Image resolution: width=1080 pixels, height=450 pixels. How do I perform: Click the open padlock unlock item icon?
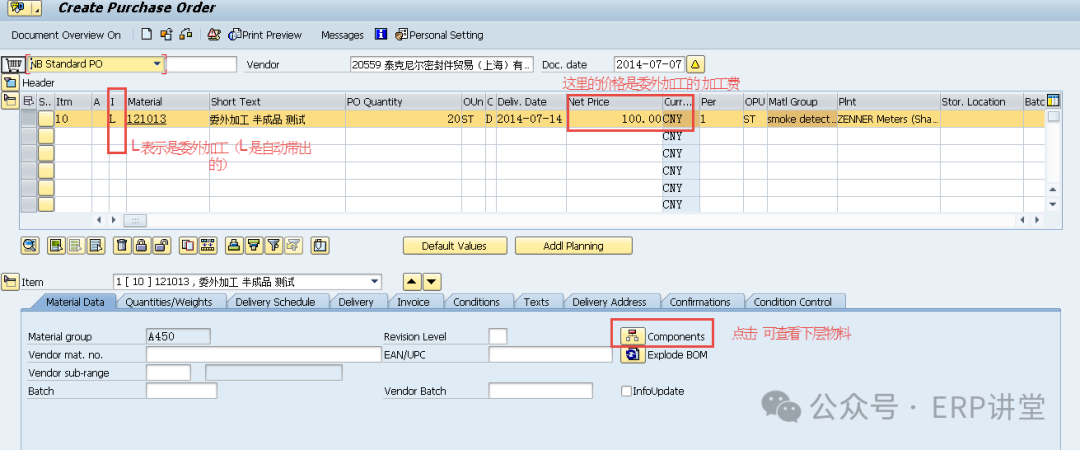tap(162, 245)
